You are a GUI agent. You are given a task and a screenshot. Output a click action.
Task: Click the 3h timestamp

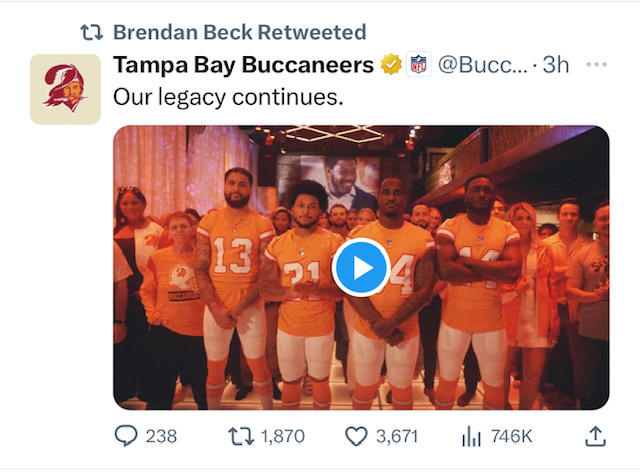click(x=556, y=65)
